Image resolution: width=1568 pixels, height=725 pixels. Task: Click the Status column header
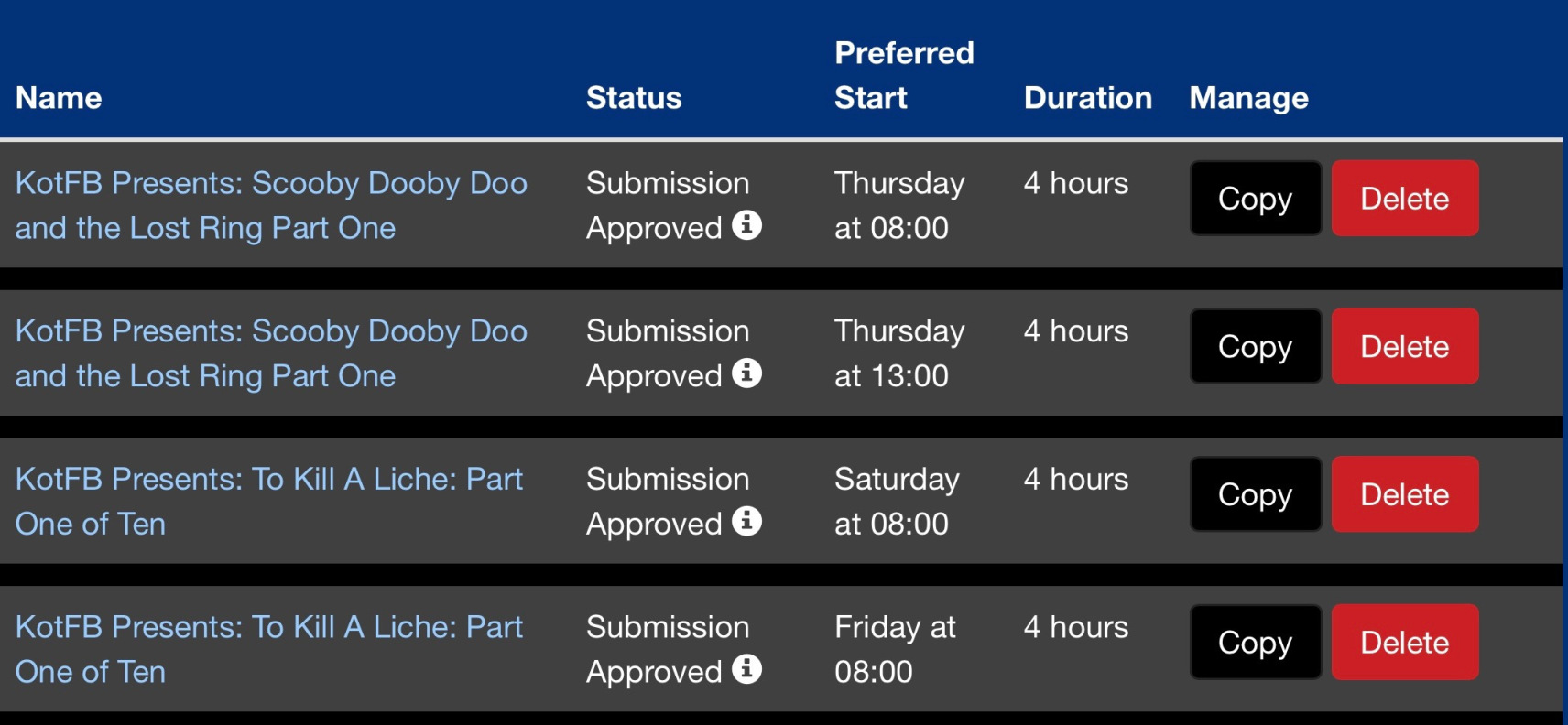(x=634, y=98)
